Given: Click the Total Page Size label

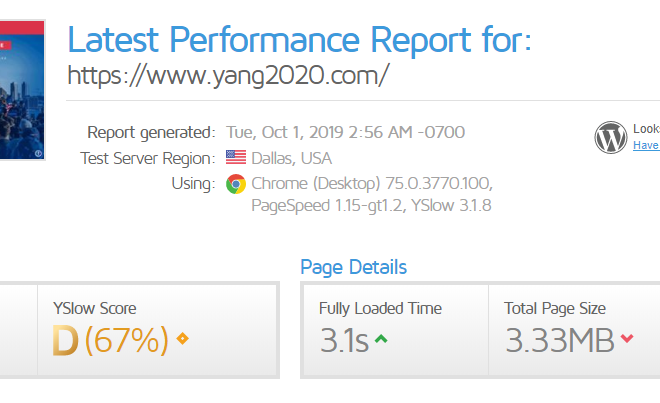Looking at the screenshot, I should coord(555,308).
